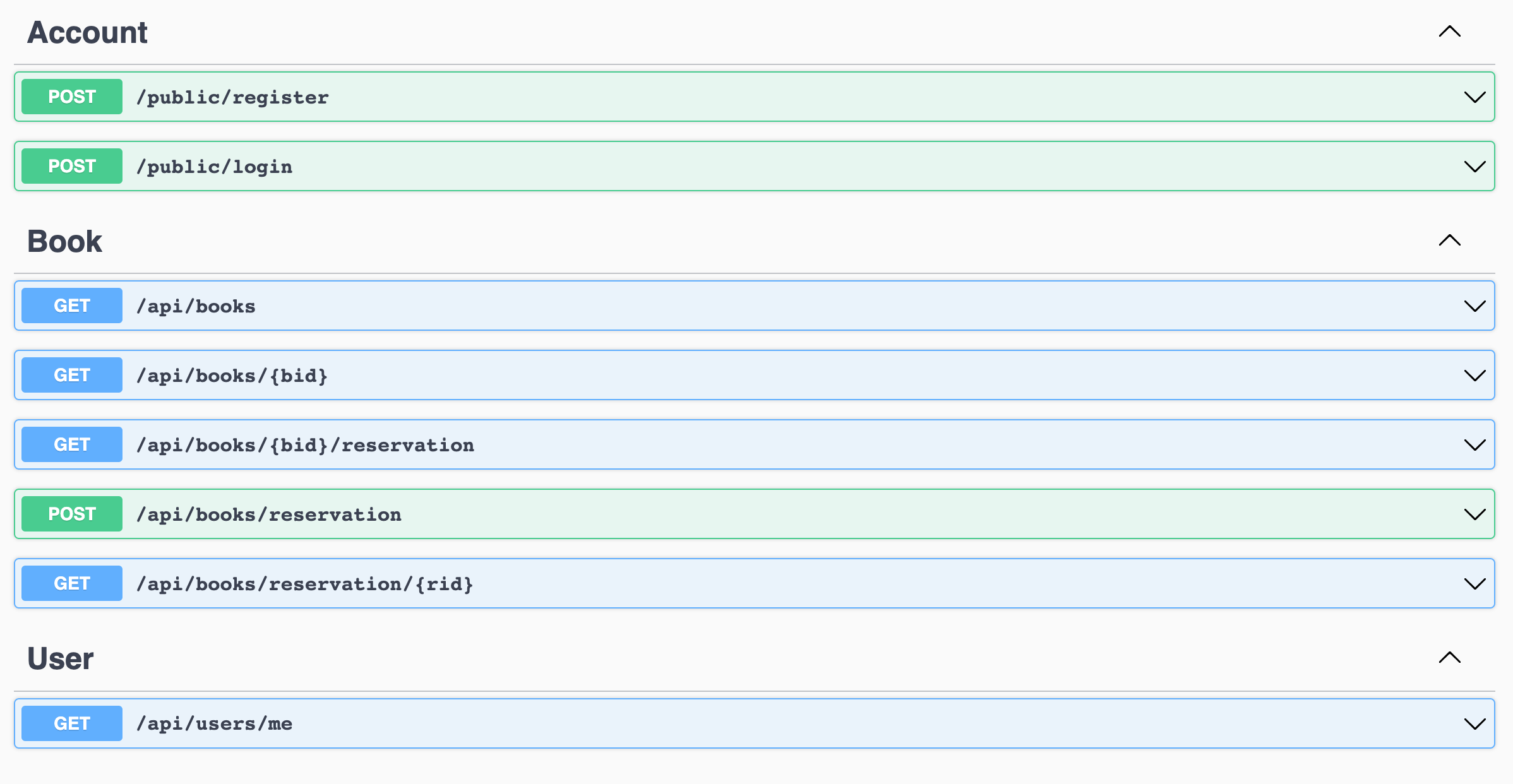Expand POST /api/books/reservation arrow
The width and height of the screenshot is (1513, 784).
pos(1474,514)
